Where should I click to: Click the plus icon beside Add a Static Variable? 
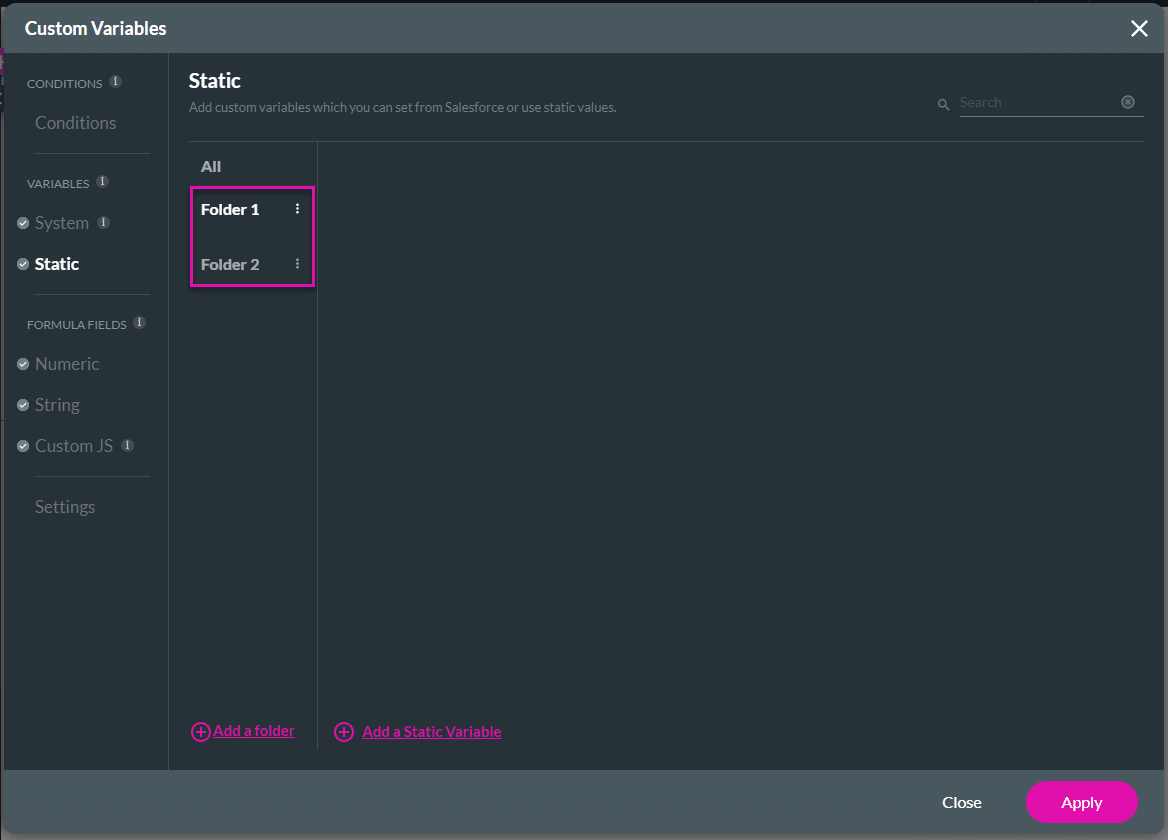coord(344,732)
